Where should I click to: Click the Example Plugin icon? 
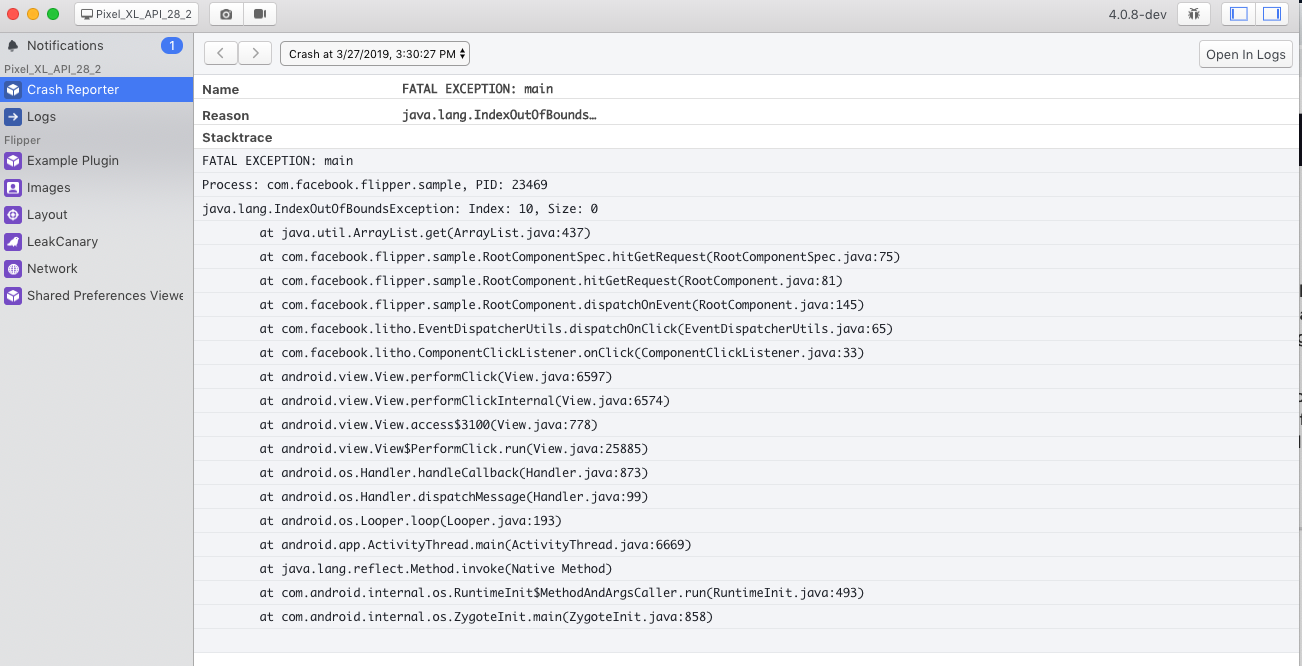pos(13,161)
